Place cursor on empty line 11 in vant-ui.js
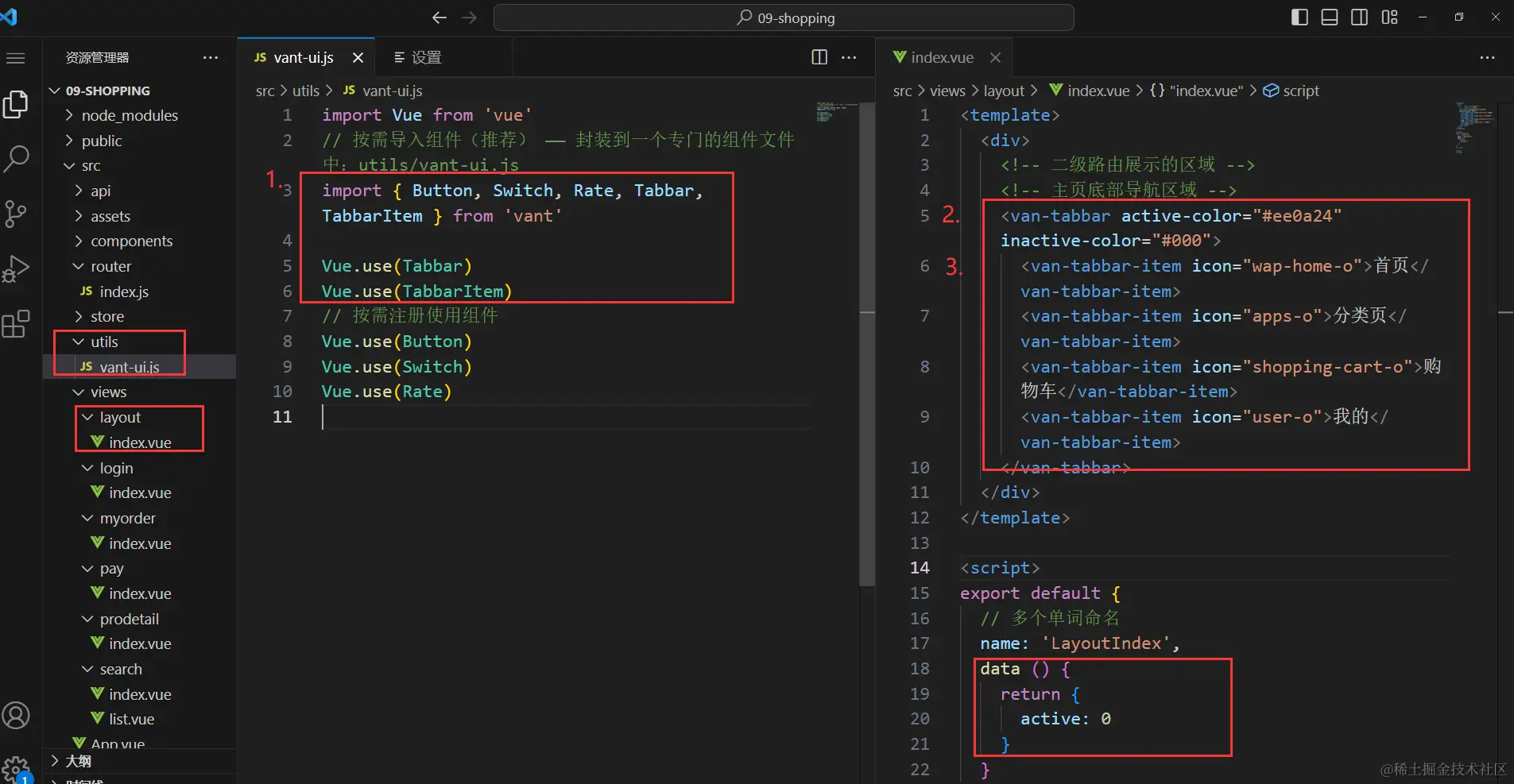Viewport: 1514px width, 784px height. (x=567, y=417)
